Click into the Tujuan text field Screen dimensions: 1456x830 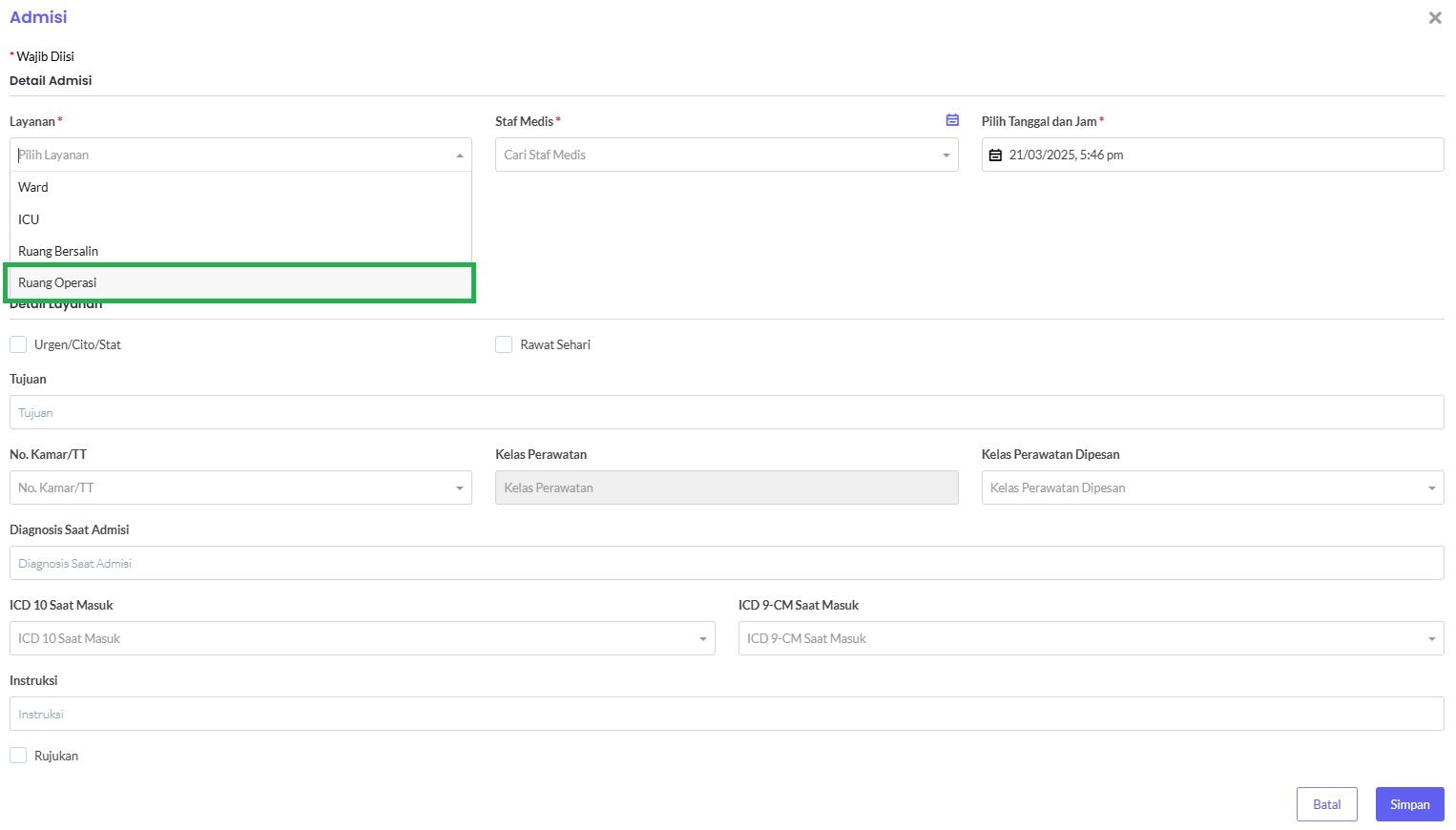click(726, 412)
